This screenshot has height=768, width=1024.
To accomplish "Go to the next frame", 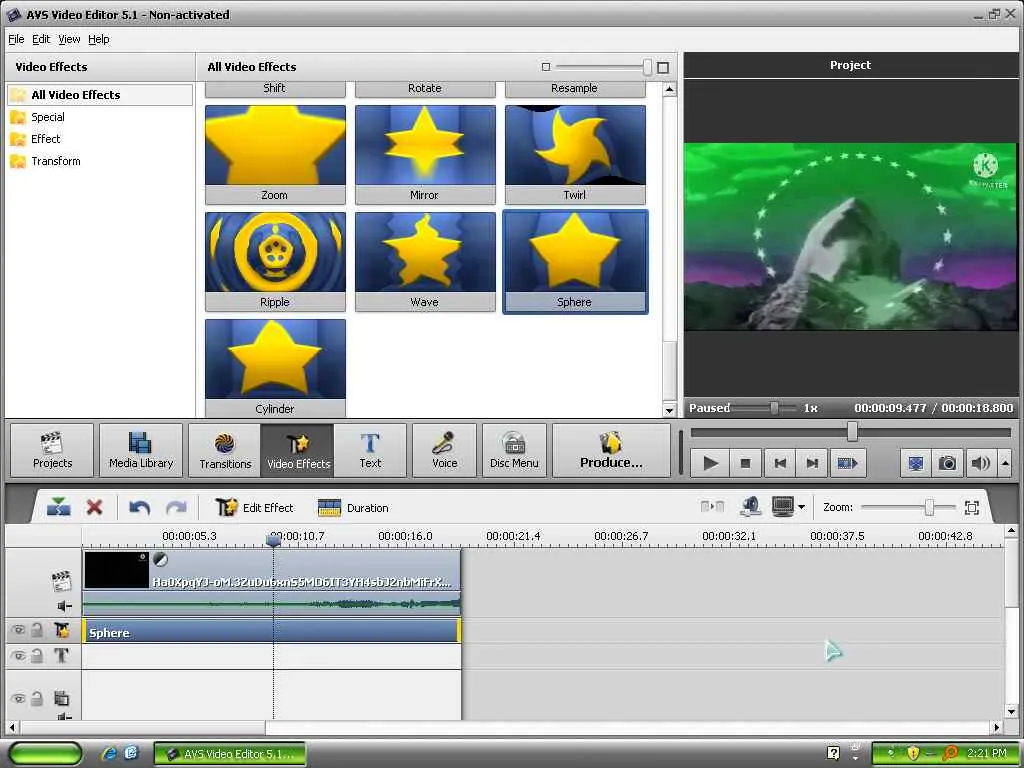I will point(812,463).
